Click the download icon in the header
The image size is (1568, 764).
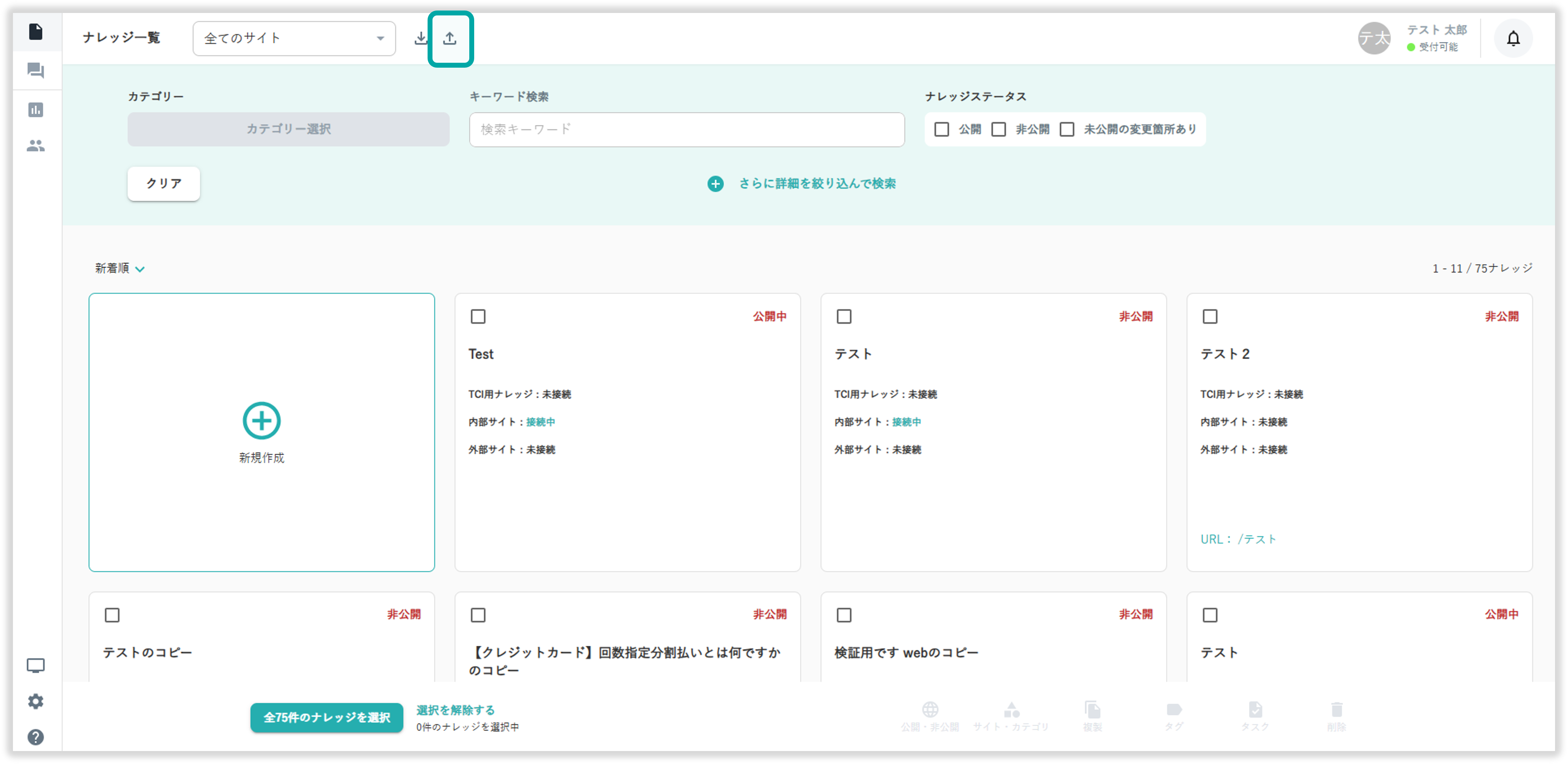[421, 38]
